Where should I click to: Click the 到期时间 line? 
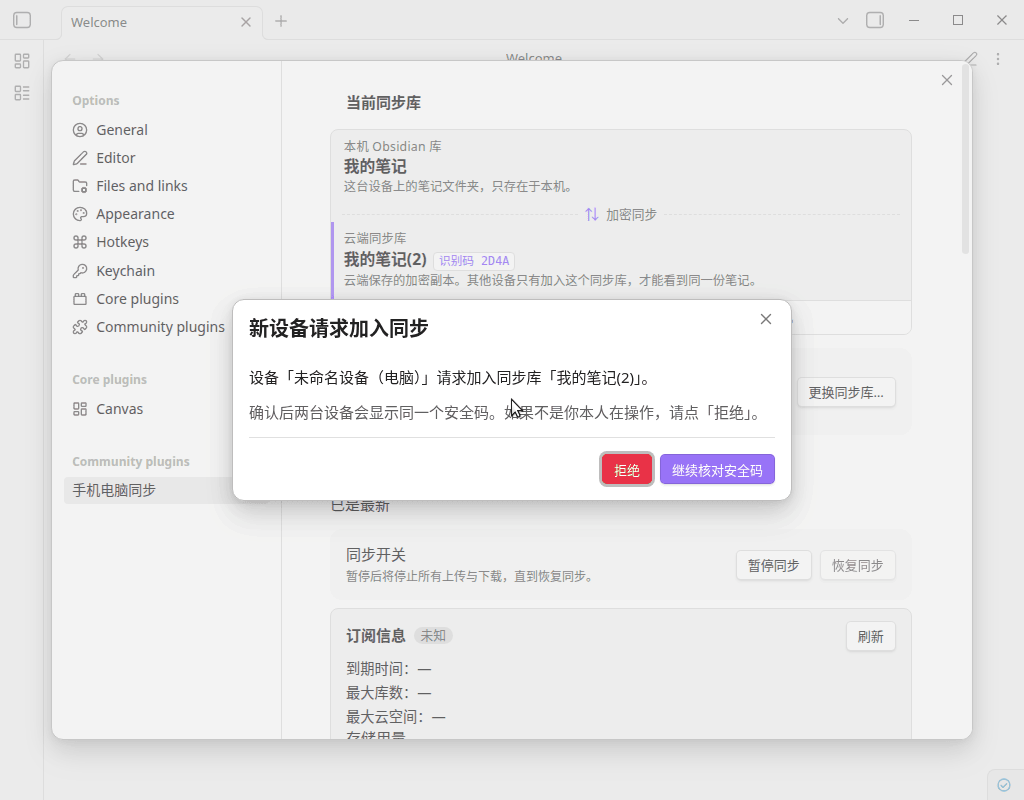click(389, 669)
